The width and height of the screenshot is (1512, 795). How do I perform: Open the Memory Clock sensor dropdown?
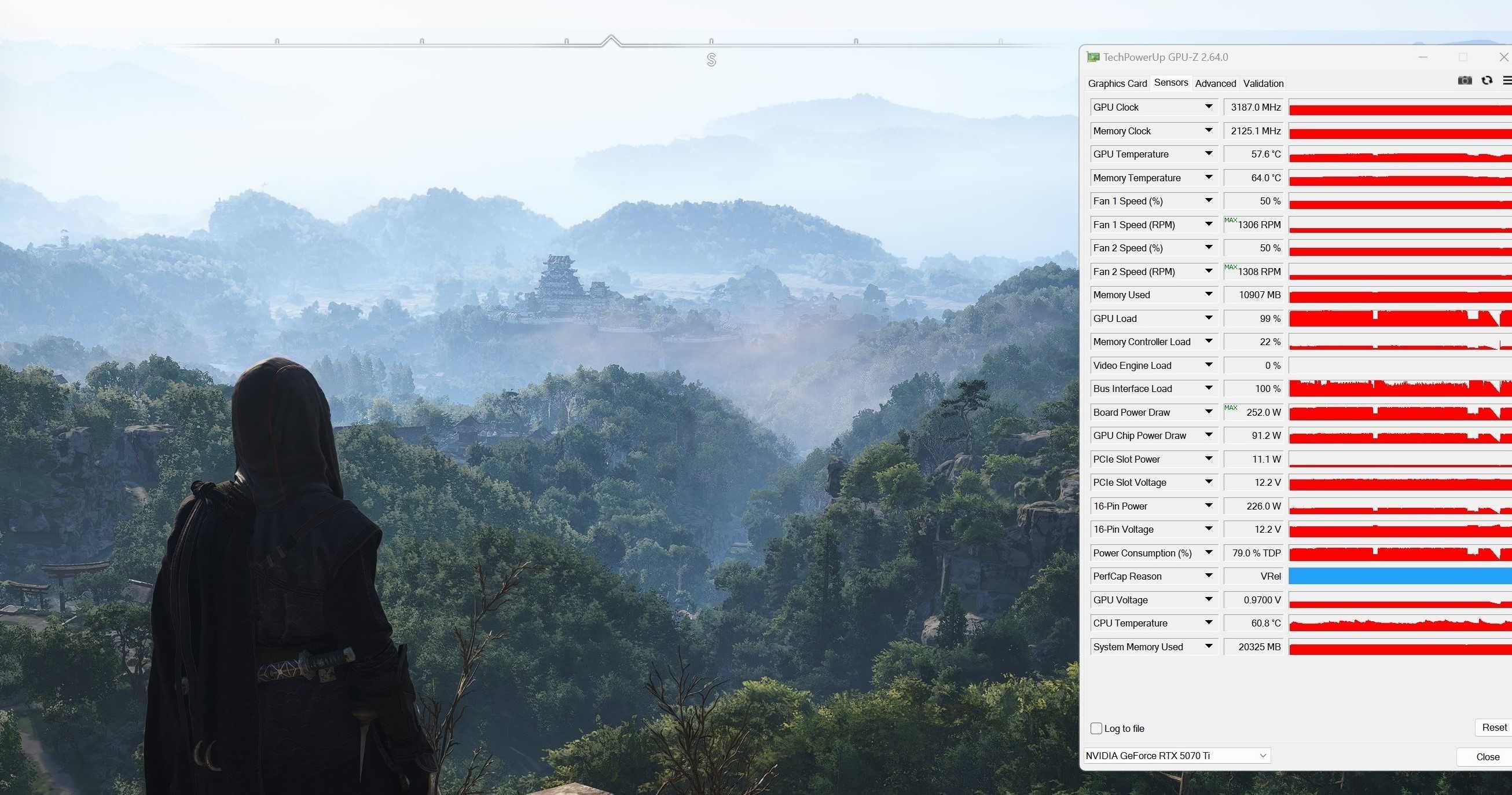[x=1209, y=130]
